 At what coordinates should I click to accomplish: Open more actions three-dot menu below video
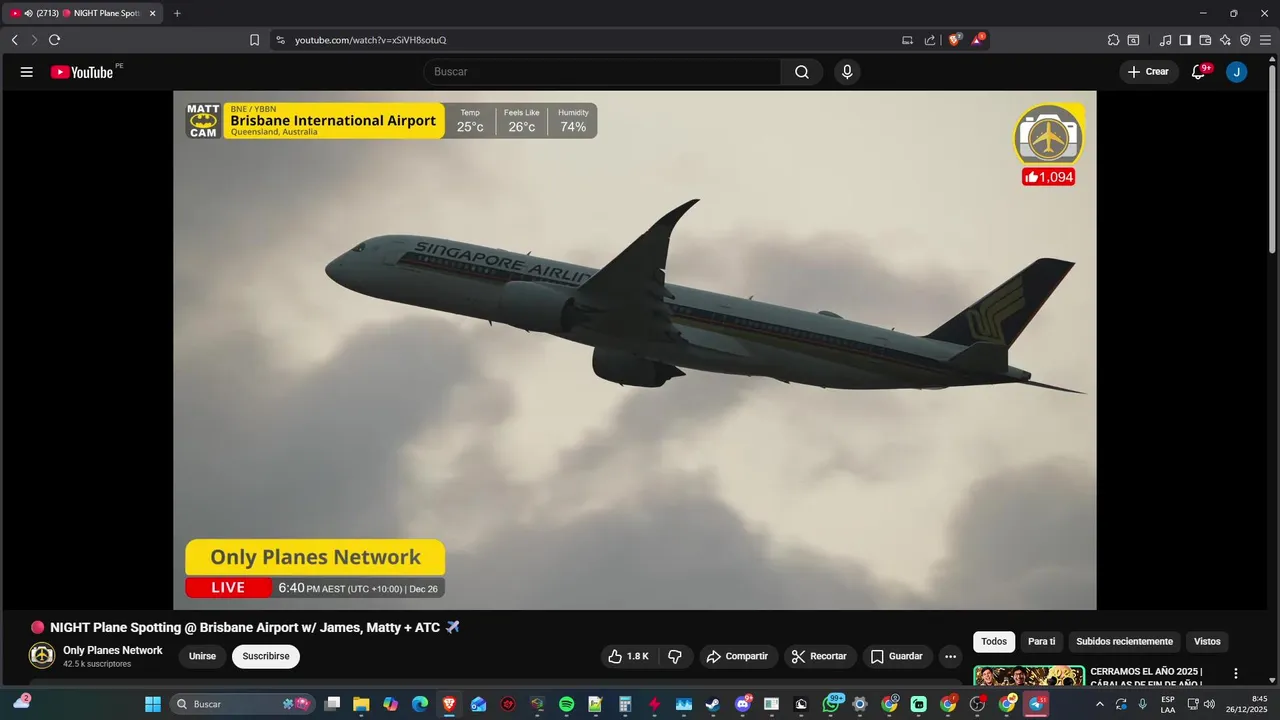tap(950, 656)
